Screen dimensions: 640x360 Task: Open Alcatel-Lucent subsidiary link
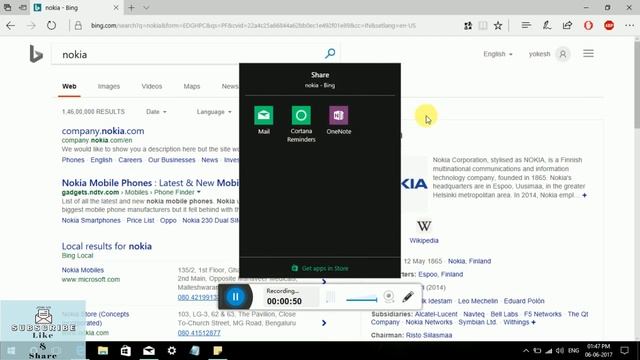pos(436,314)
